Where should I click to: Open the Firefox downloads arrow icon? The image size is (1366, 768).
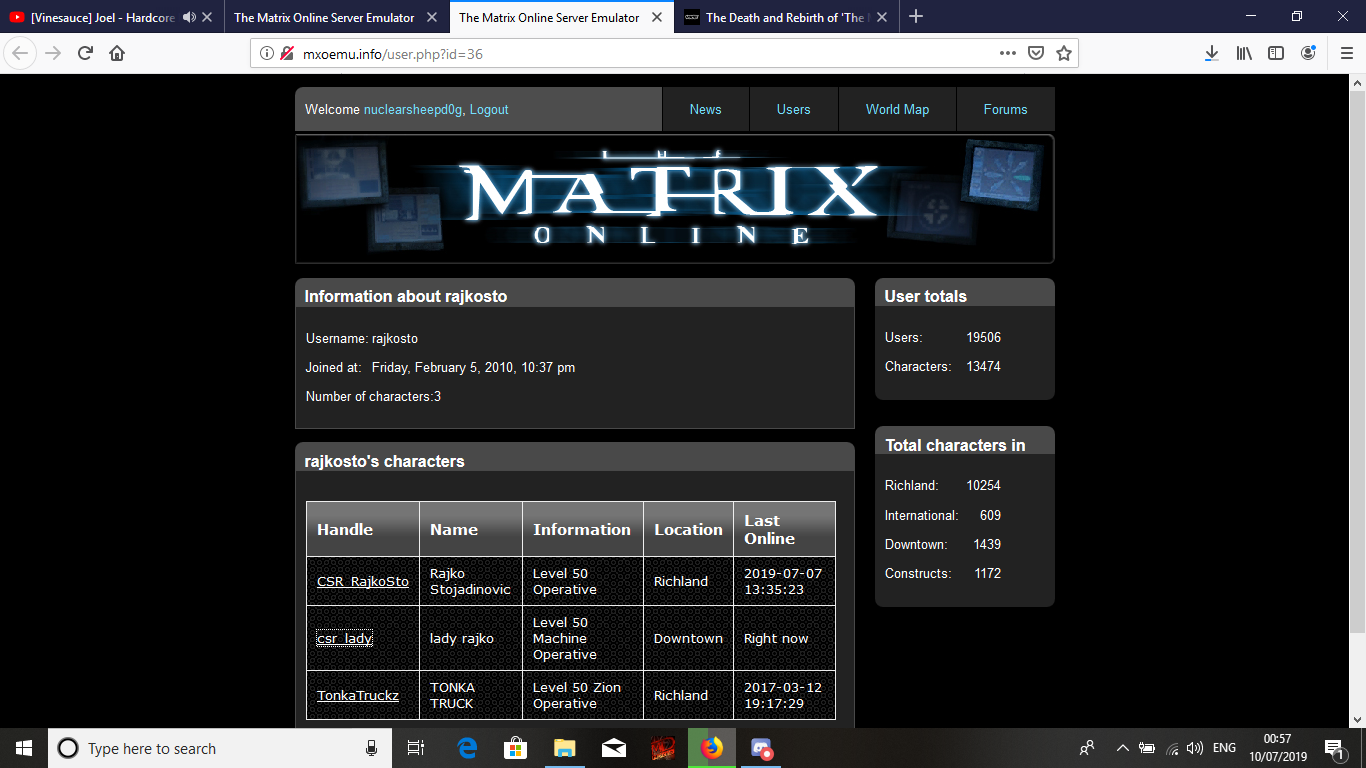(x=1211, y=53)
